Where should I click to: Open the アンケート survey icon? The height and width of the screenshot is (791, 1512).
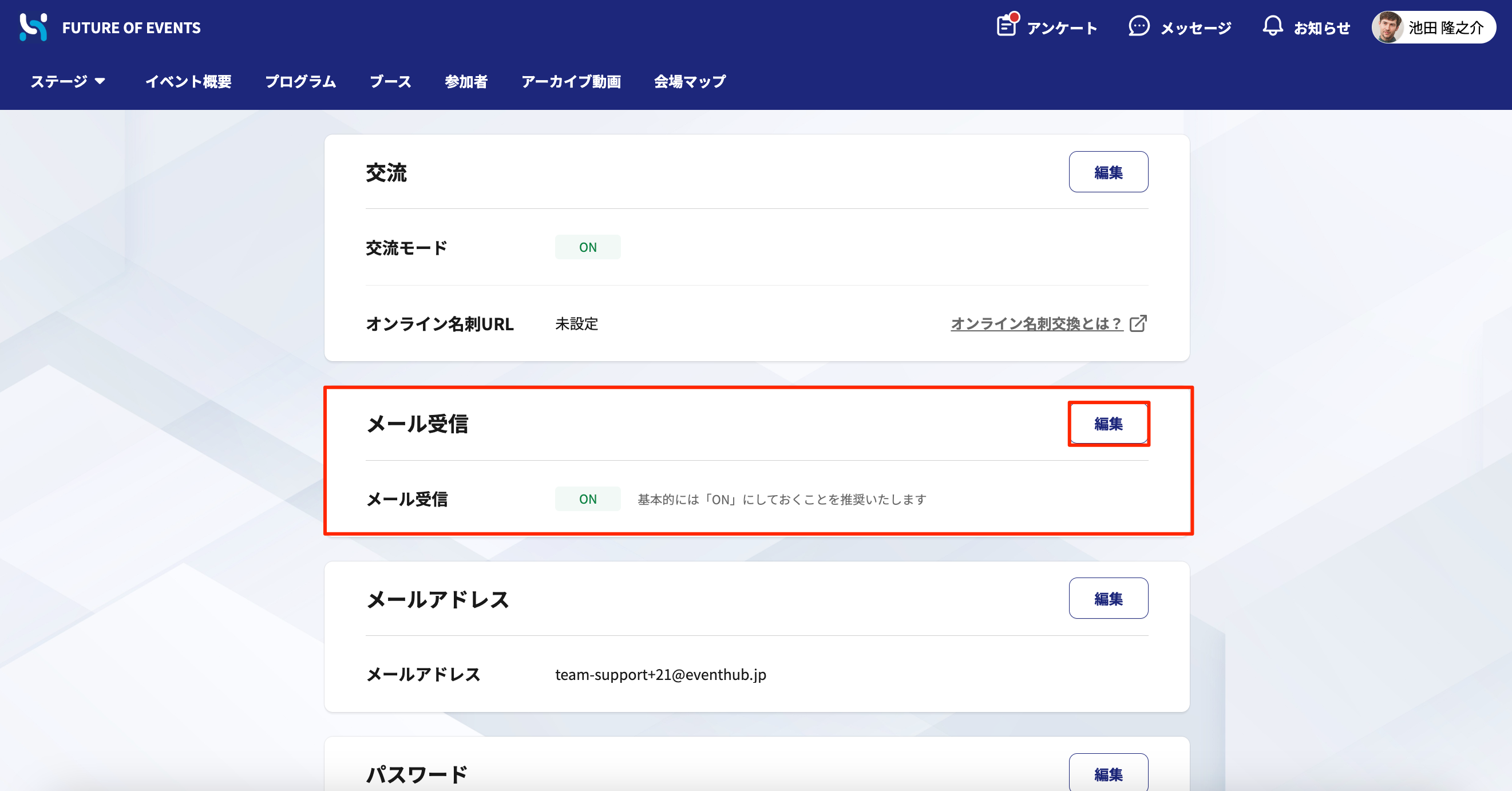(1007, 25)
